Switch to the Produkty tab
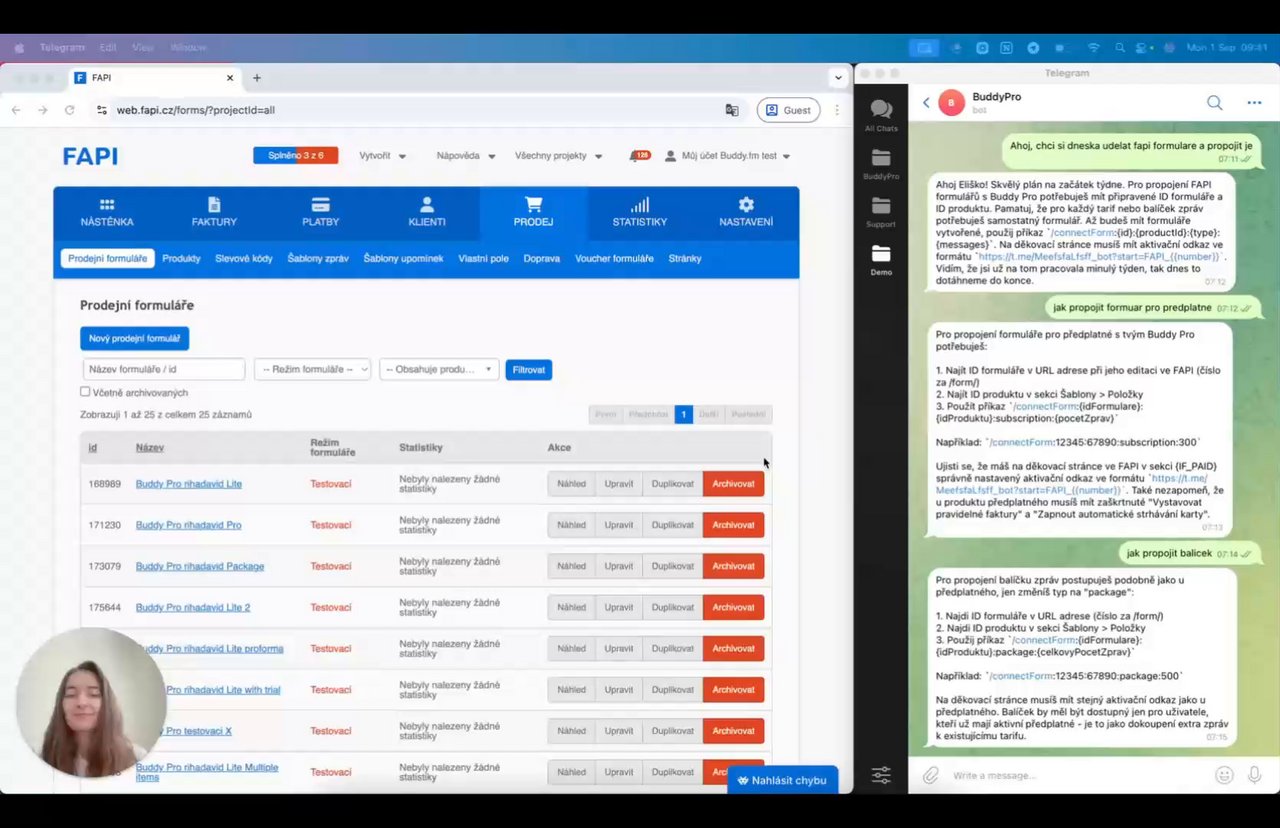 [x=181, y=258]
